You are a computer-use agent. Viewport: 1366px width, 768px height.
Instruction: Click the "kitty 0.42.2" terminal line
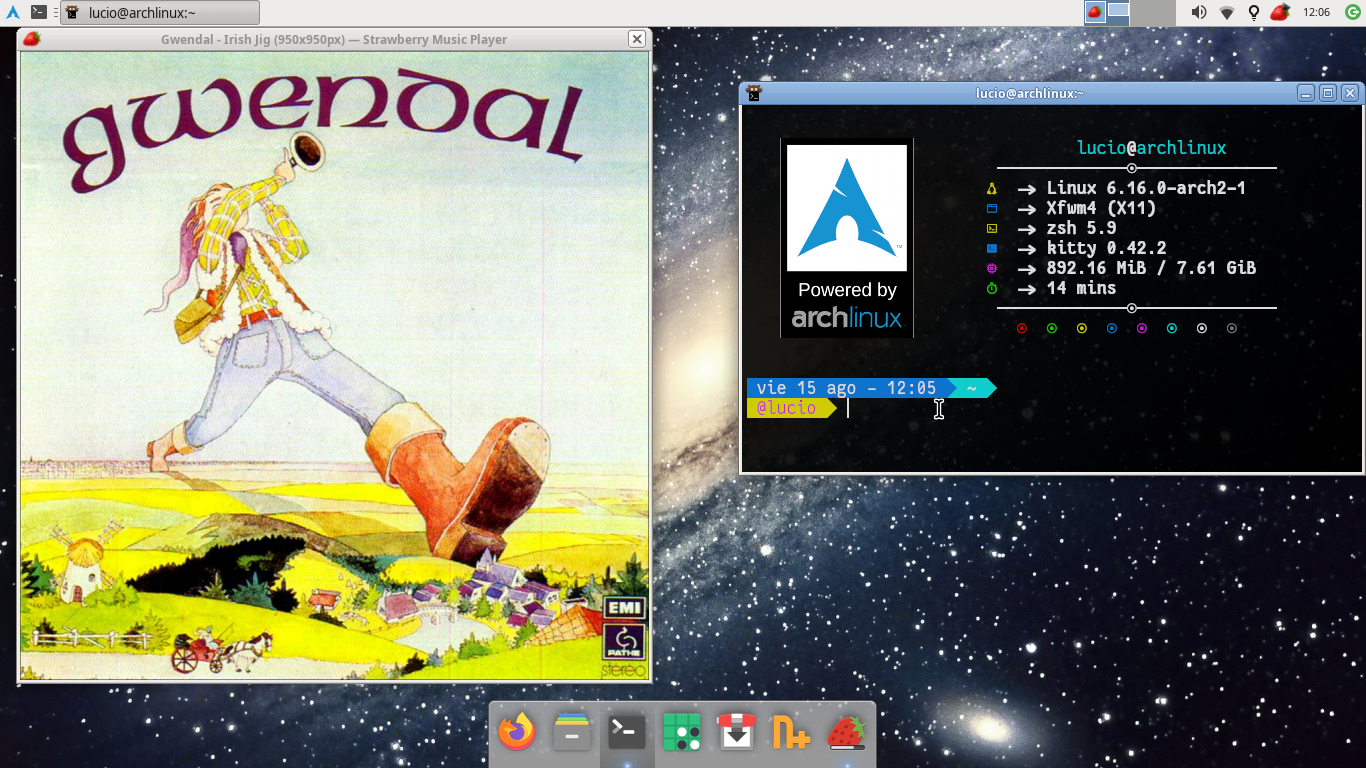point(1106,248)
